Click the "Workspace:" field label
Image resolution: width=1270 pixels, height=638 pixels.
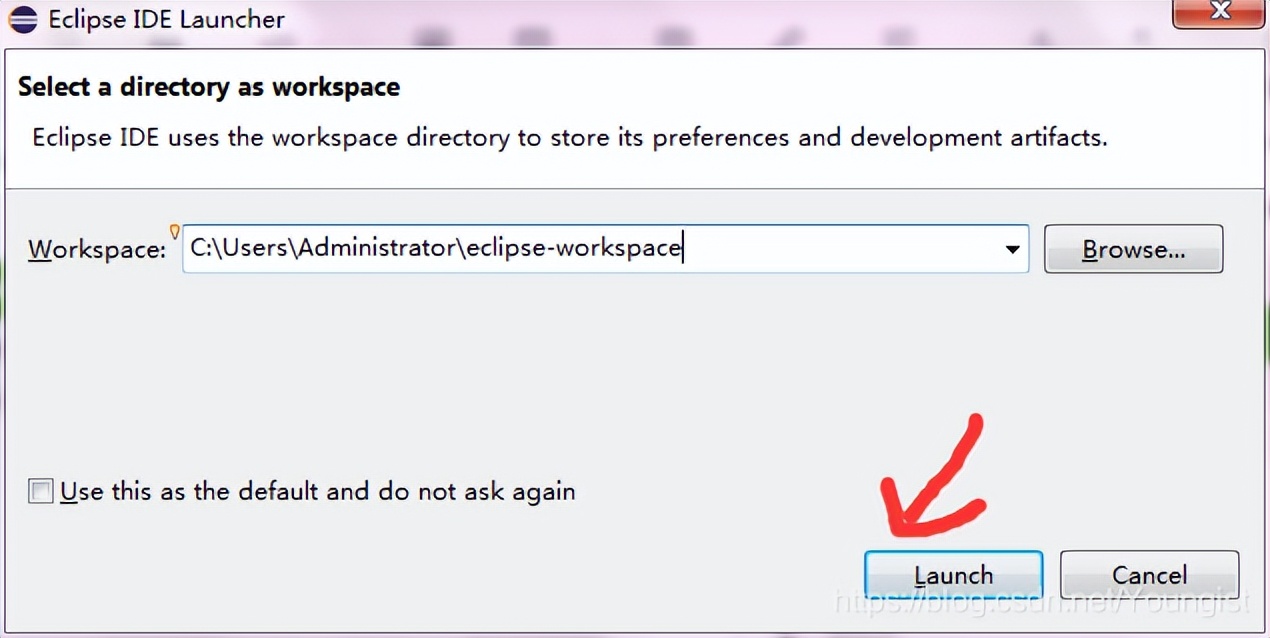pyautogui.click(x=96, y=250)
